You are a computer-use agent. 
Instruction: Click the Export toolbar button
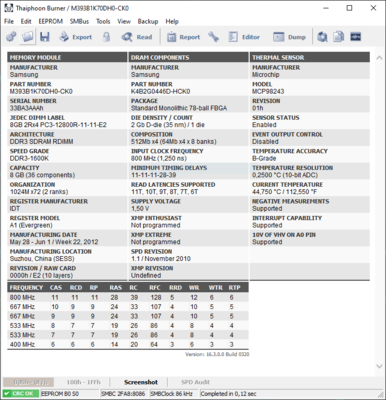[x=76, y=37]
